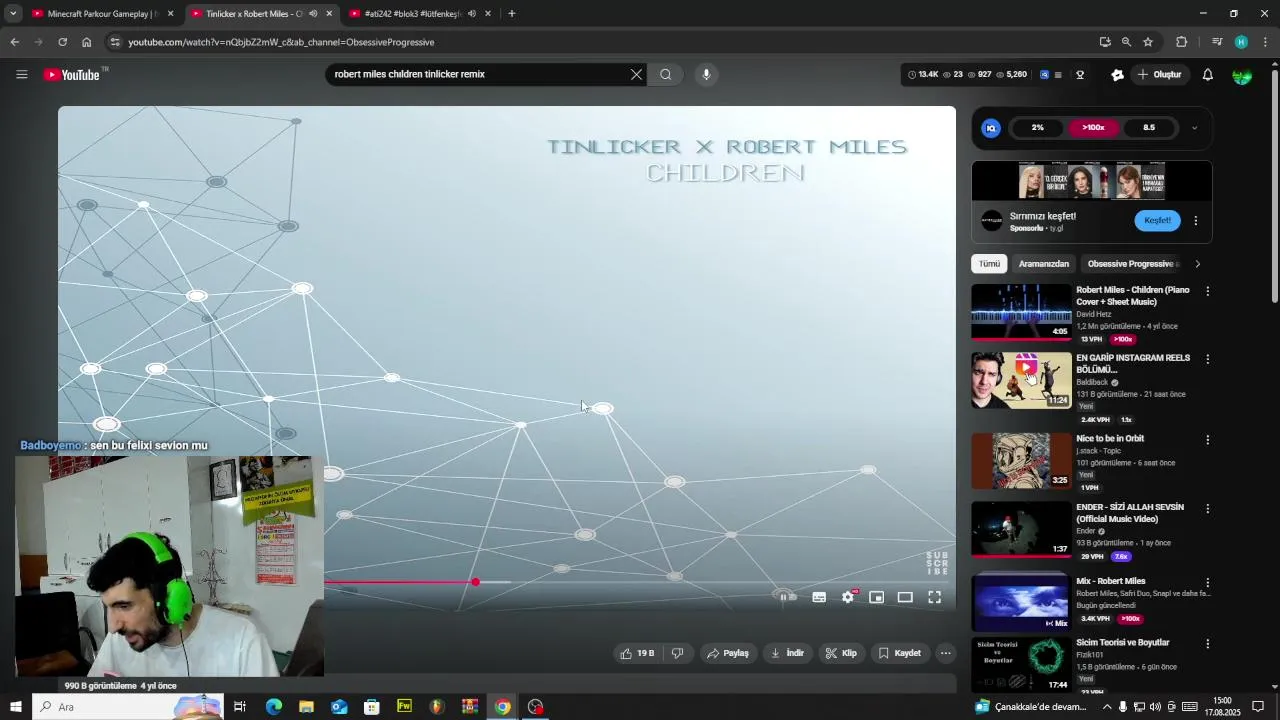Install app icon in address bar
The height and width of the screenshot is (720, 1280).
(x=1105, y=42)
